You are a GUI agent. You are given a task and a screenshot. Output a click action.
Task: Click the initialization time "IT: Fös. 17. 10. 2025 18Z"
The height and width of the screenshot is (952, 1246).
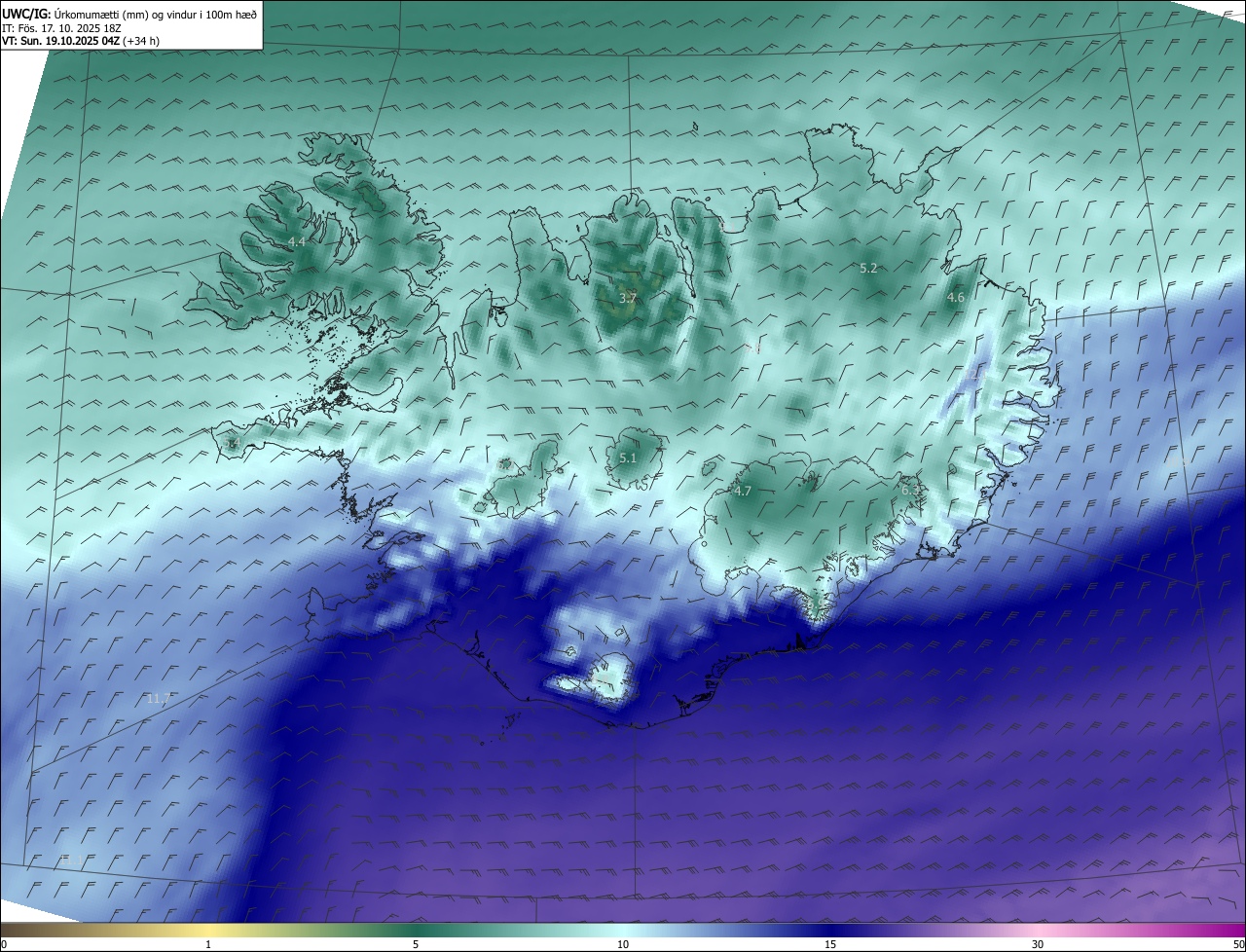(x=61, y=29)
